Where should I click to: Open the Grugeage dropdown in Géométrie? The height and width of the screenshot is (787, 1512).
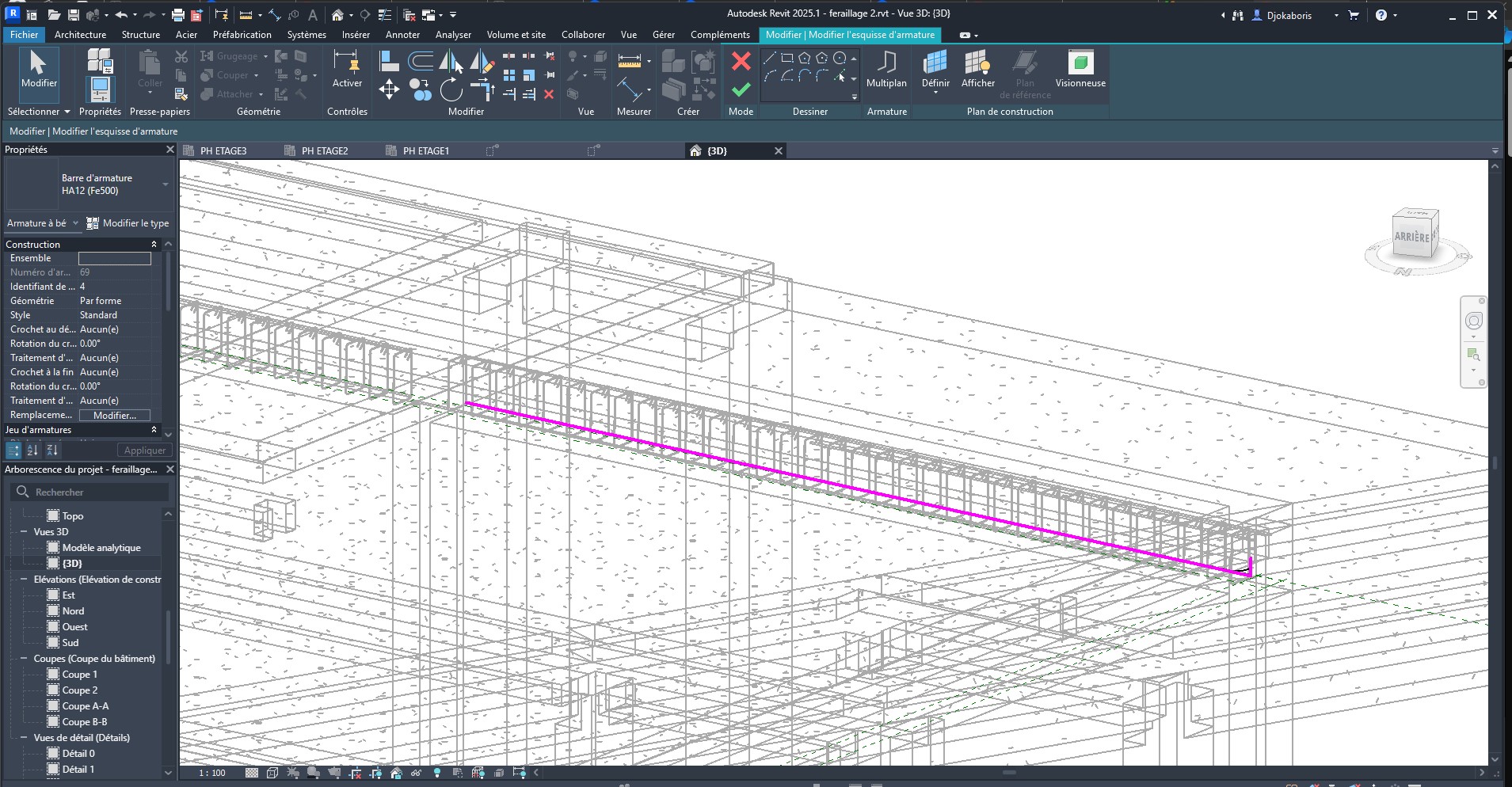tap(265, 55)
